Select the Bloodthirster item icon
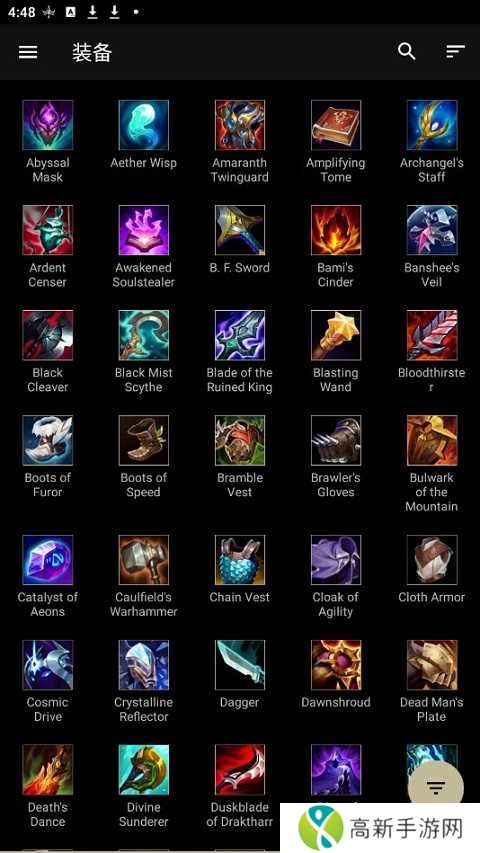Screen dimensions: 480x853 click(x=432, y=335)
